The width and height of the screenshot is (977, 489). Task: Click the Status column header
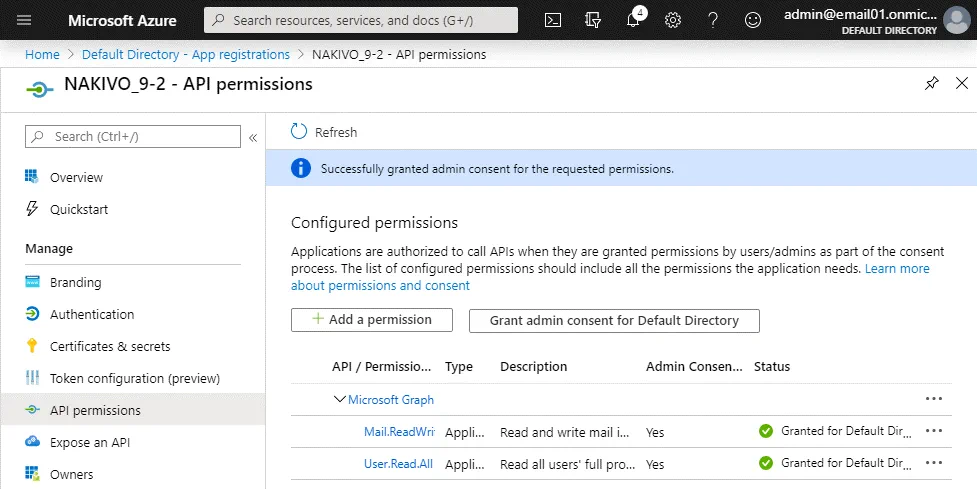[772, 366]
